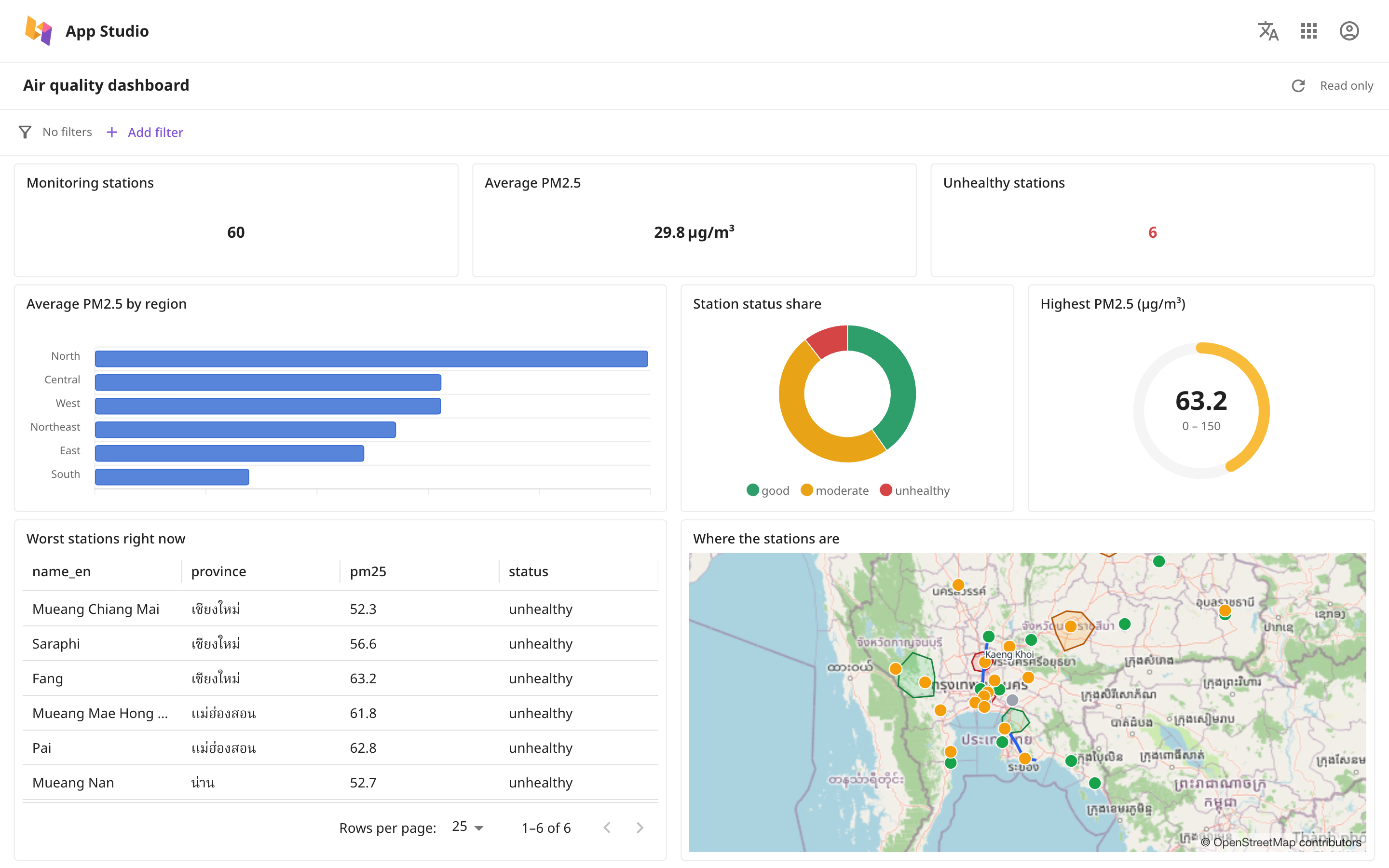Toggle the good legend entry

click(768, 490)
